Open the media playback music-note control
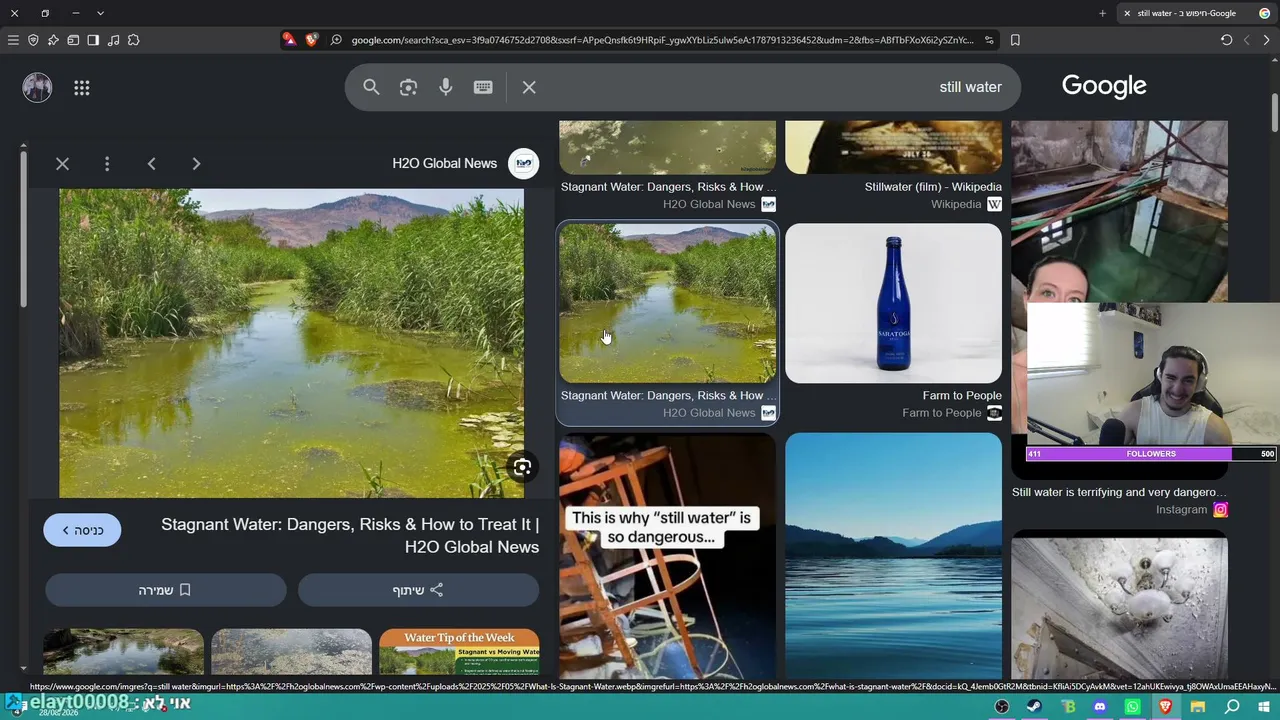 point(113,40)
